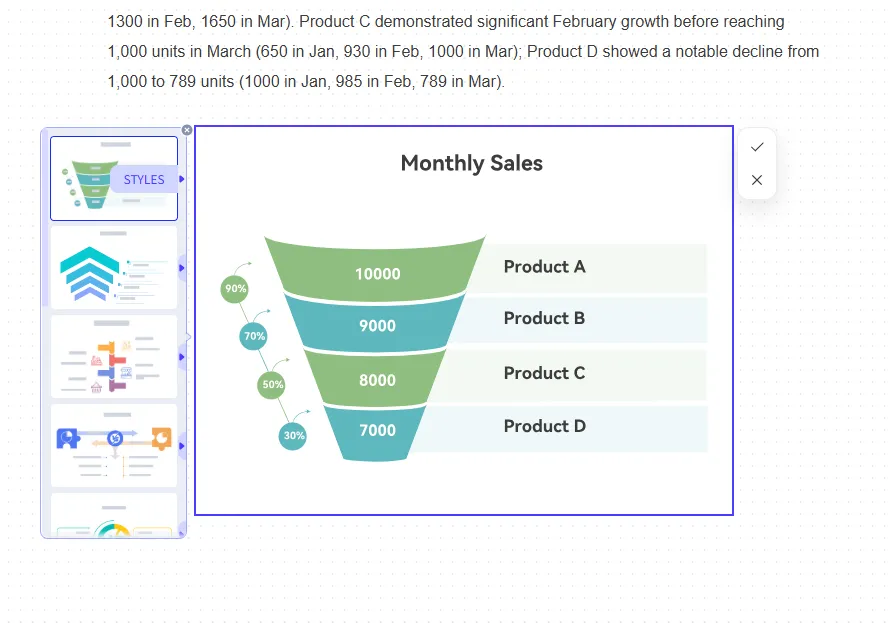This screenshot has width=888, height=623.
Task: Confirm the infographic with the checkmark icon
Action: [x=757, y=147]
